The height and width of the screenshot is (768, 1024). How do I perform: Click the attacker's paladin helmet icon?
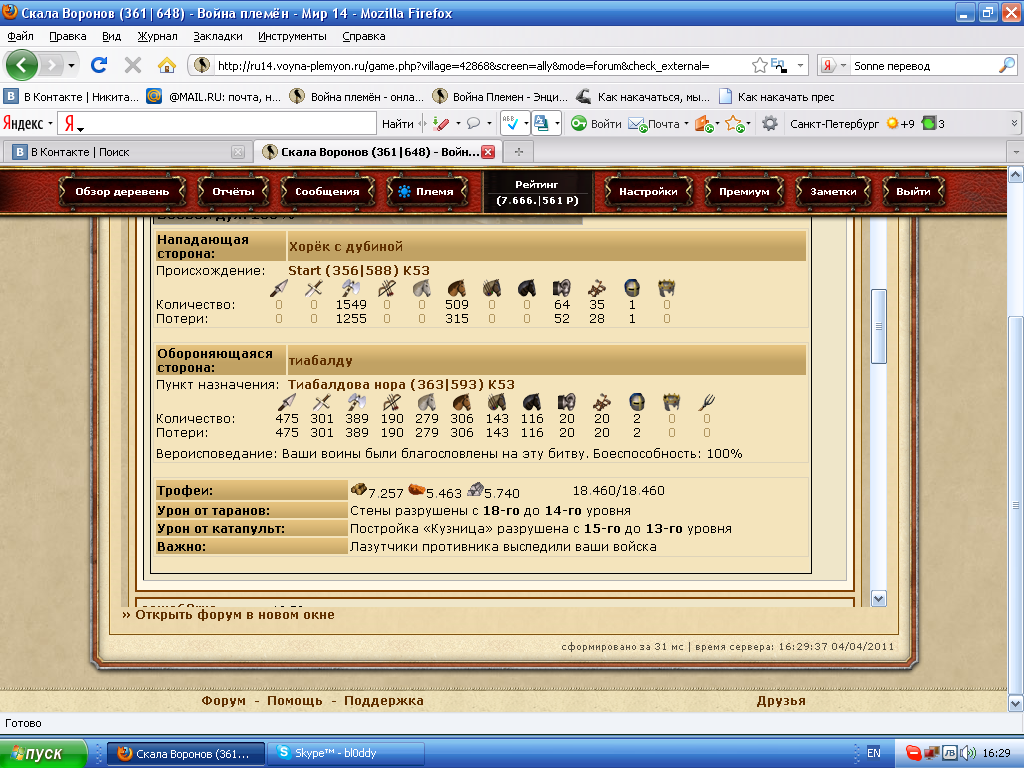(632, 288)
